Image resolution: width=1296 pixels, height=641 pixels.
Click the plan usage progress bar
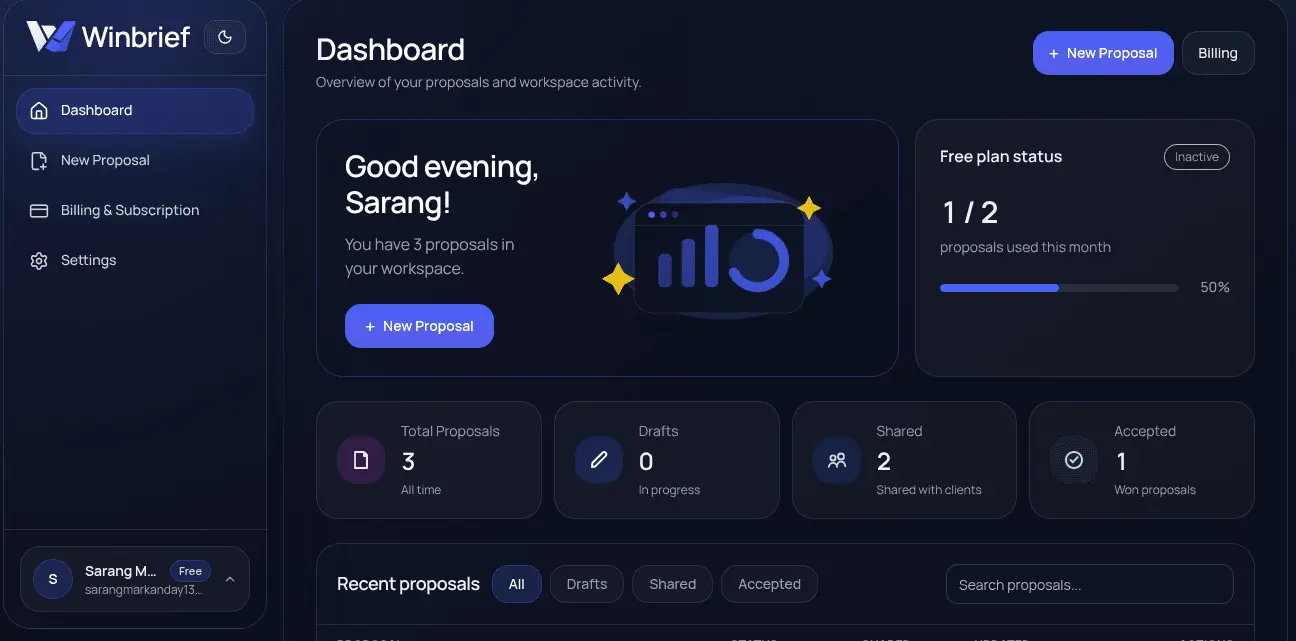coord(1059,288)
